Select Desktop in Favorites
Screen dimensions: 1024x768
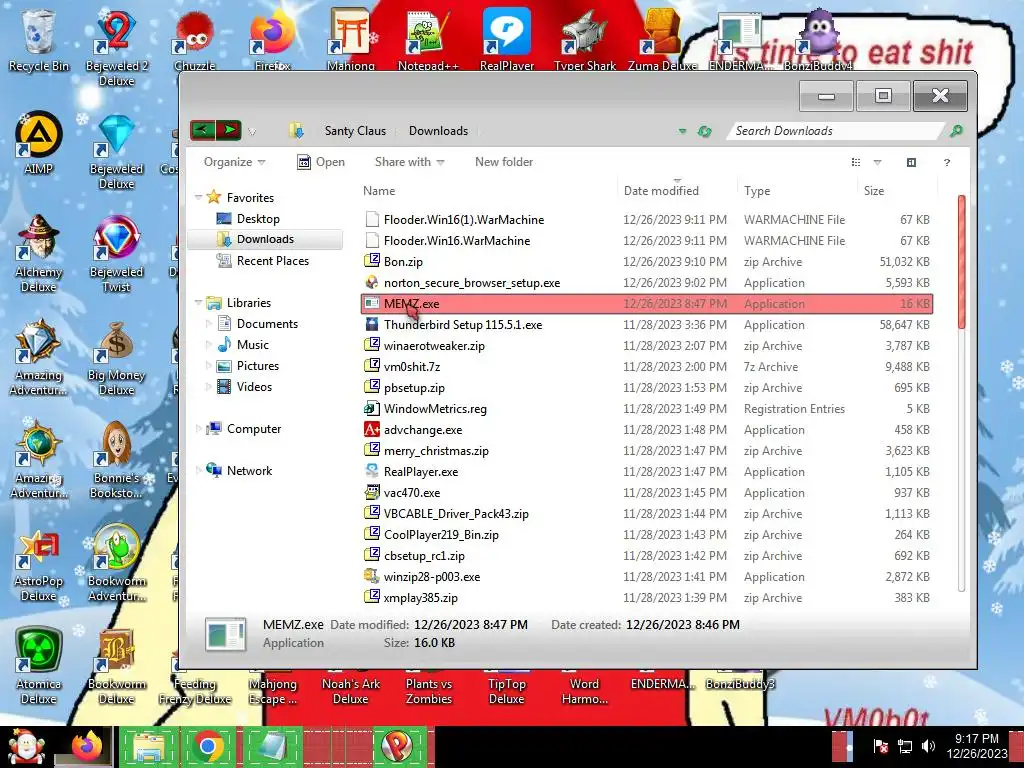point(258,219)
